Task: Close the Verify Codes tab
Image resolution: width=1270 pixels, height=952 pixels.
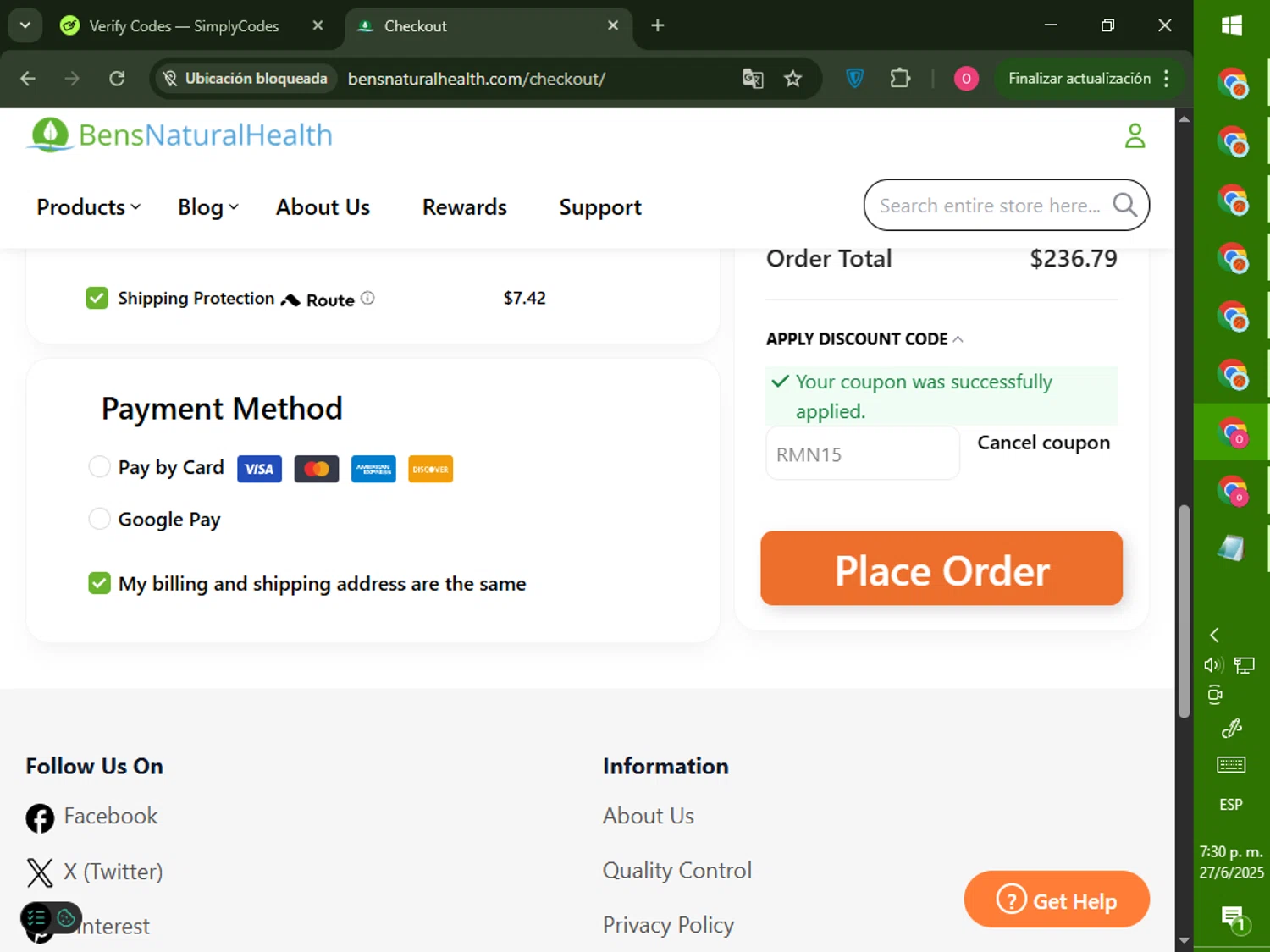Action: (317, 25)
